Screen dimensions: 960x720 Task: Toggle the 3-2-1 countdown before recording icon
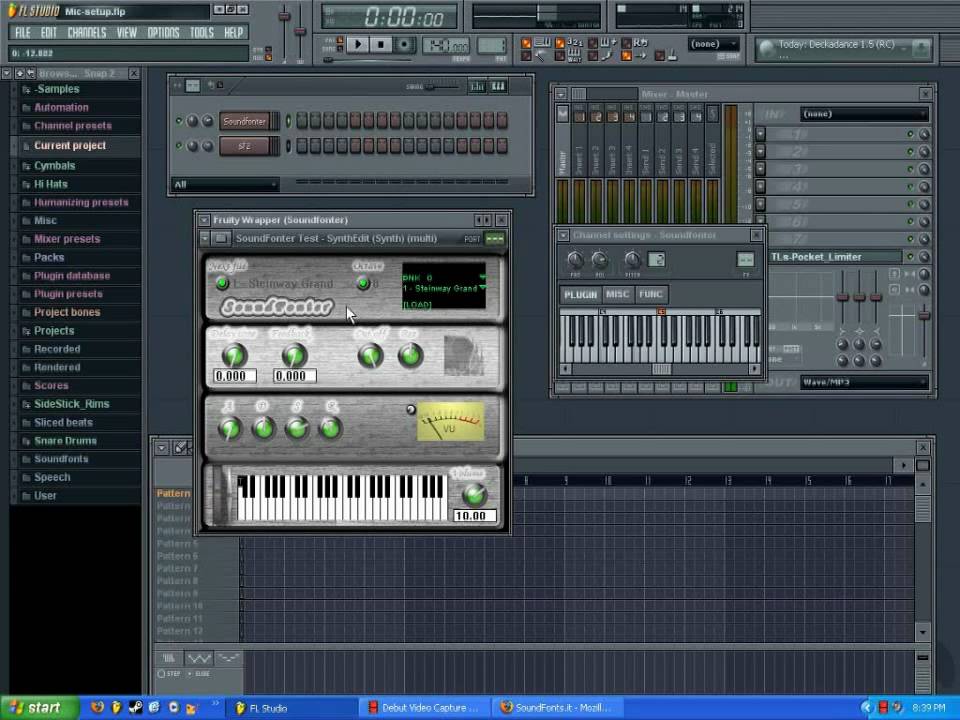click(575, 43)
